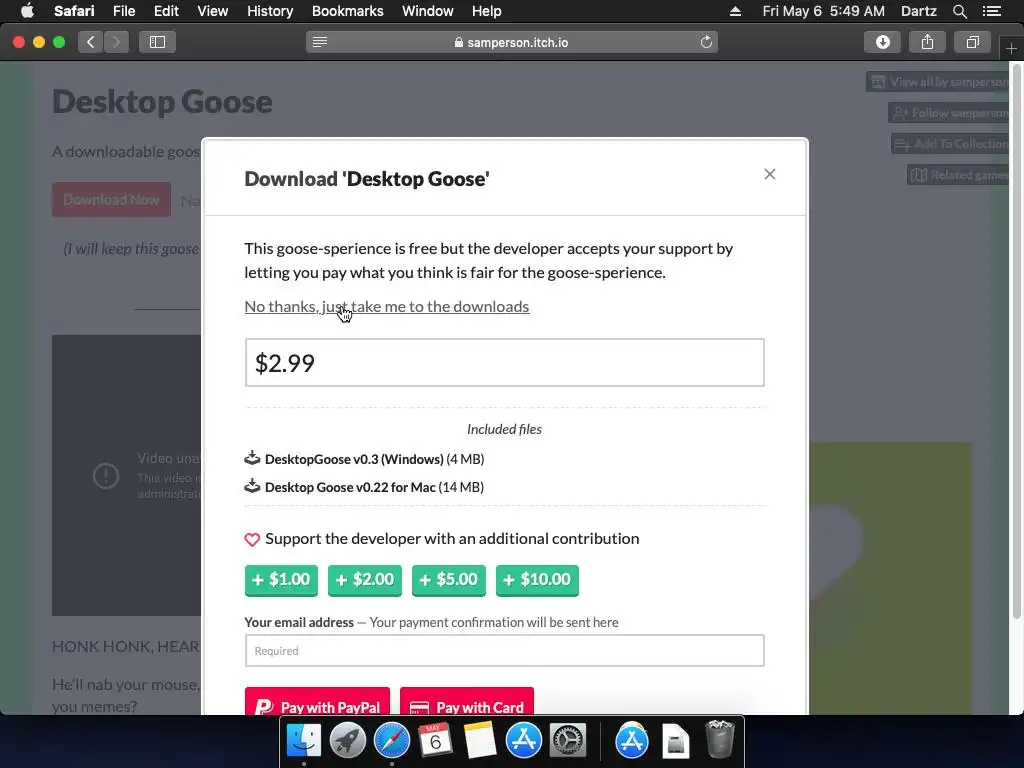Open Launchpad rocket in the Dock
1024x768 pixels.
coord(347,741)
